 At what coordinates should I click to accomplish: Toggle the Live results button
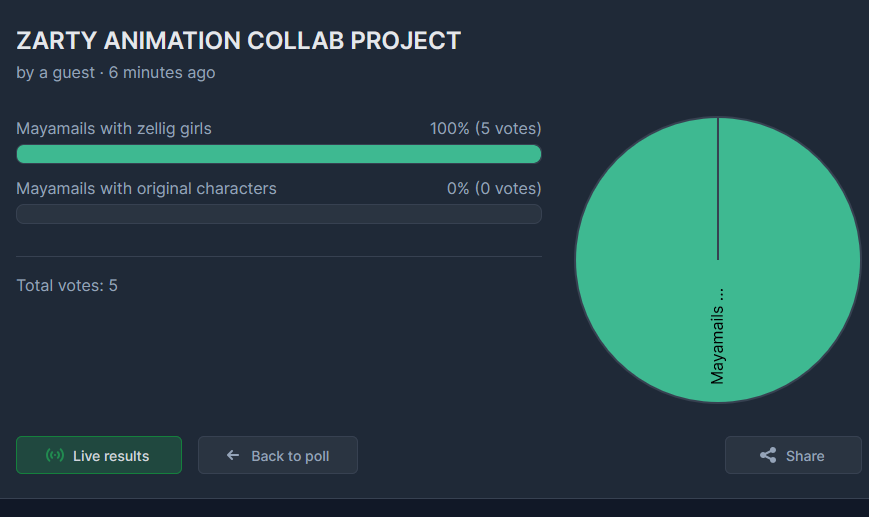click(x=99, y=455)
